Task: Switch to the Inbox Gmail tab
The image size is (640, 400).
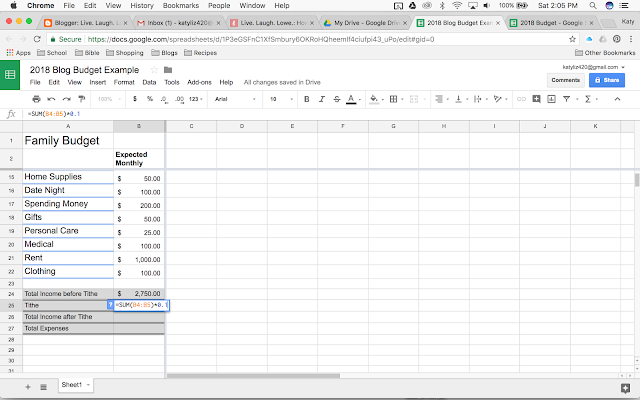Action: 178,23
